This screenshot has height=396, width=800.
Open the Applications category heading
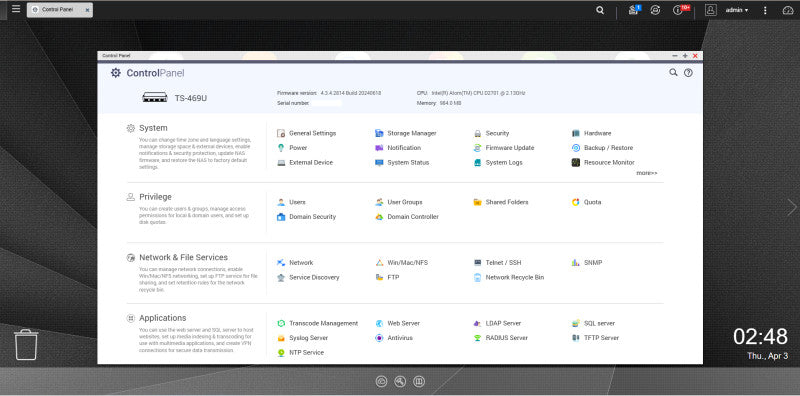pos(162,318)
